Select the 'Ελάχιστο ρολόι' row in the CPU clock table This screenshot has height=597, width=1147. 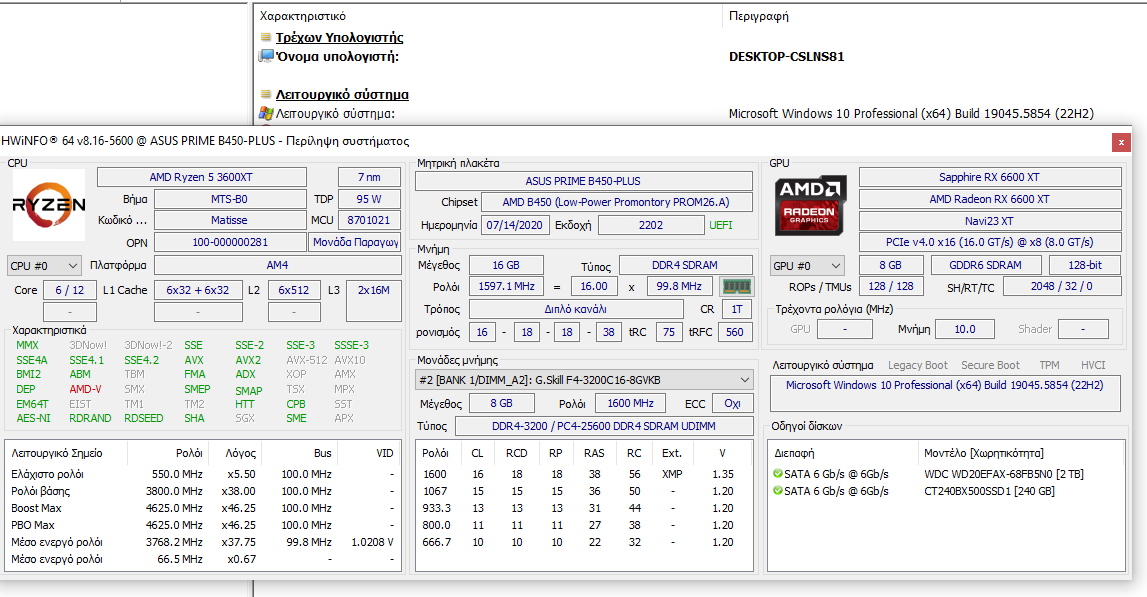pos(203,474)
